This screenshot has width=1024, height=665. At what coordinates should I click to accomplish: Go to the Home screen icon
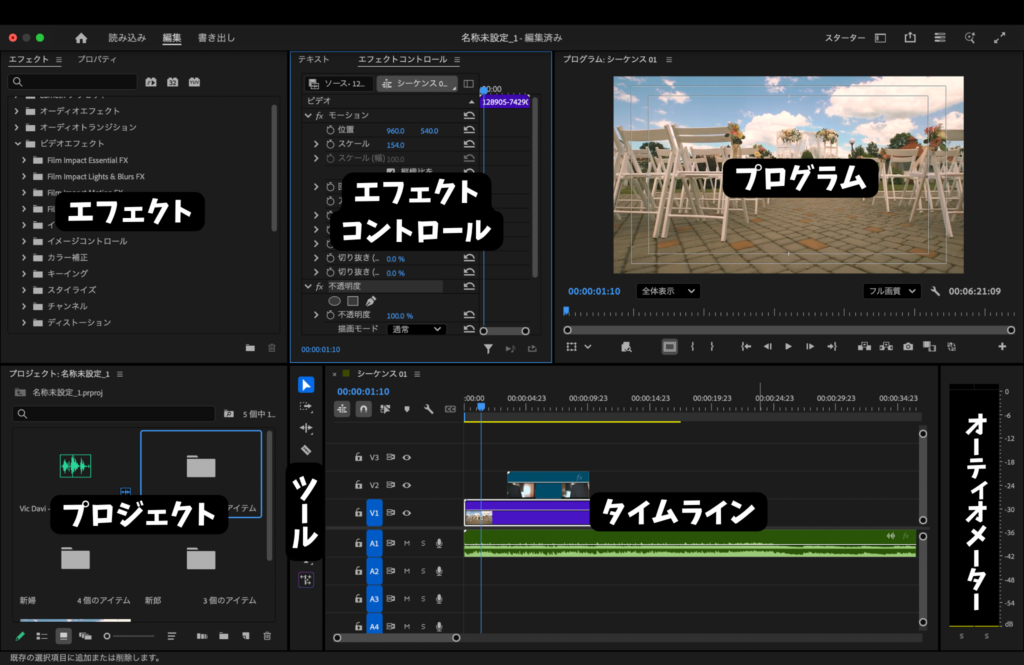point(81,38)
